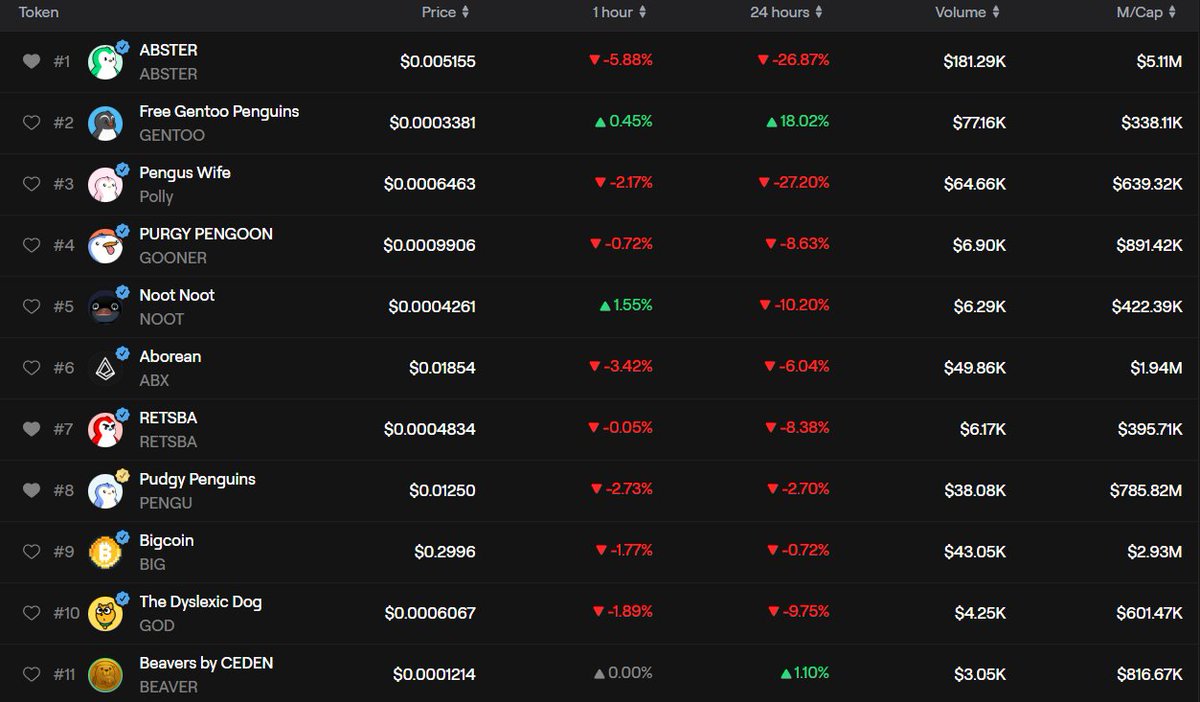Click the price $0.2996
Viewport: 1200px width, 702px height.
click(x=445, y=552)
